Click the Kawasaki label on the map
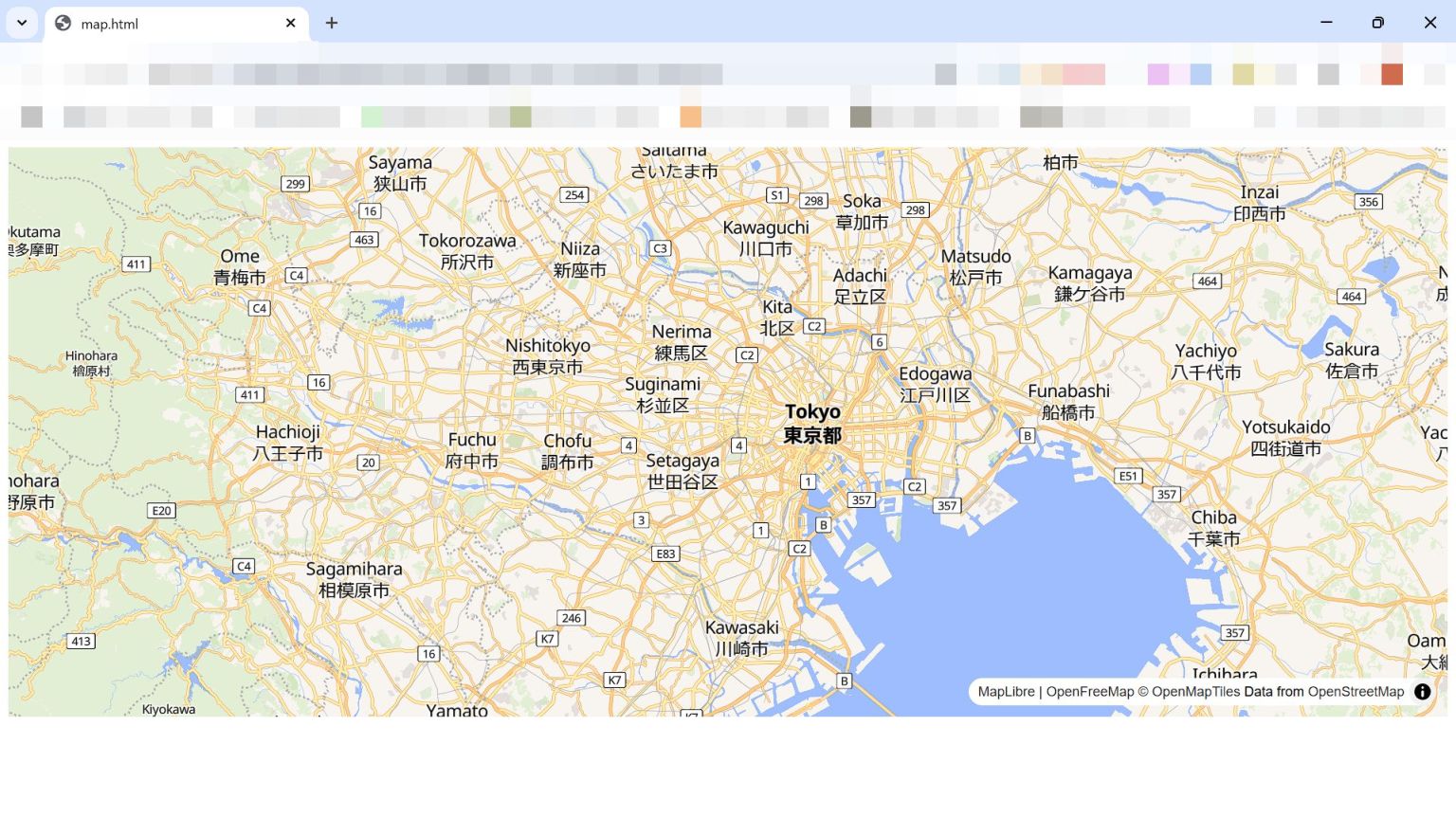Screen dimensions: 1456x817 (x=743, y=638)
